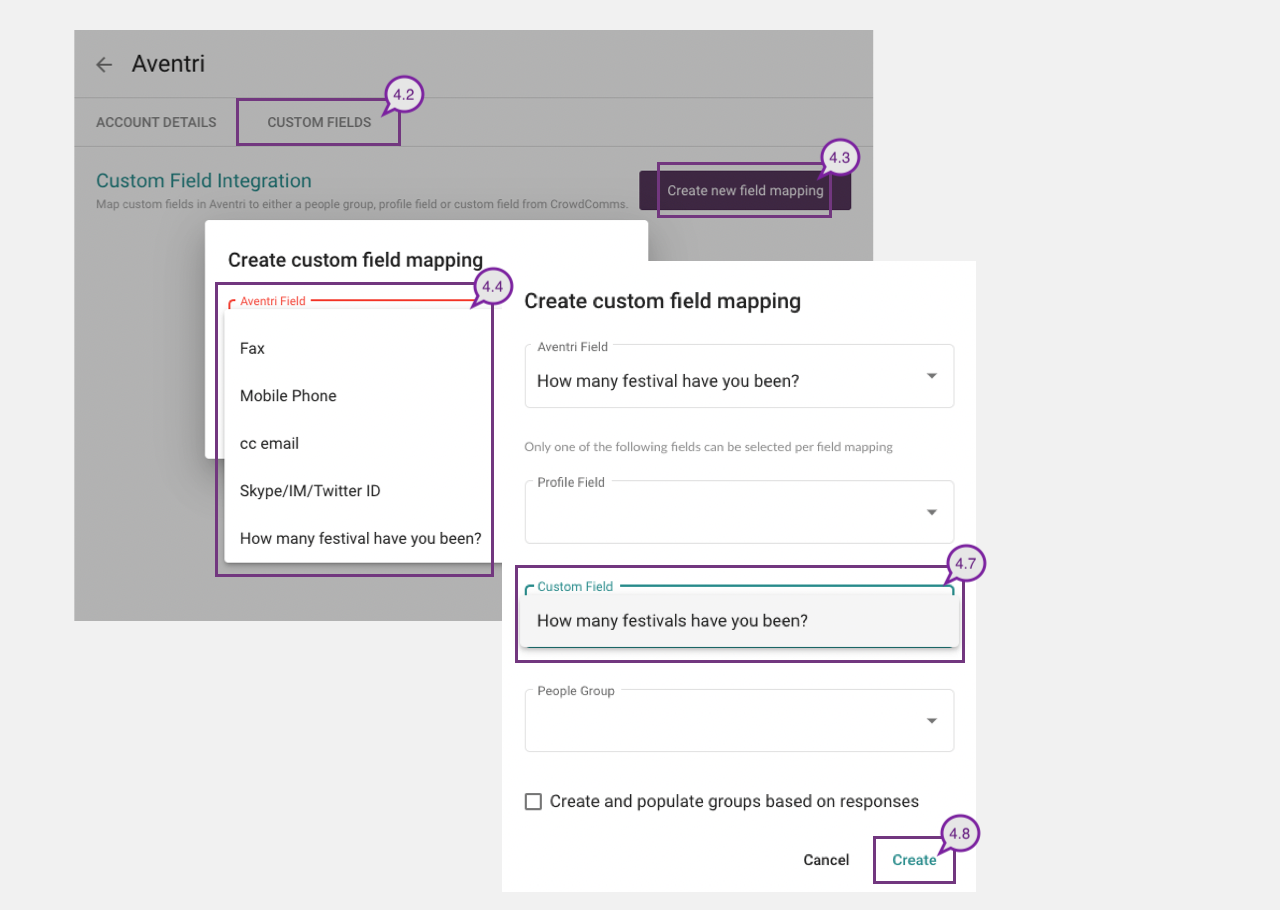
Task: Enable the create and populate groups checkbox
Action: [534, 801]
